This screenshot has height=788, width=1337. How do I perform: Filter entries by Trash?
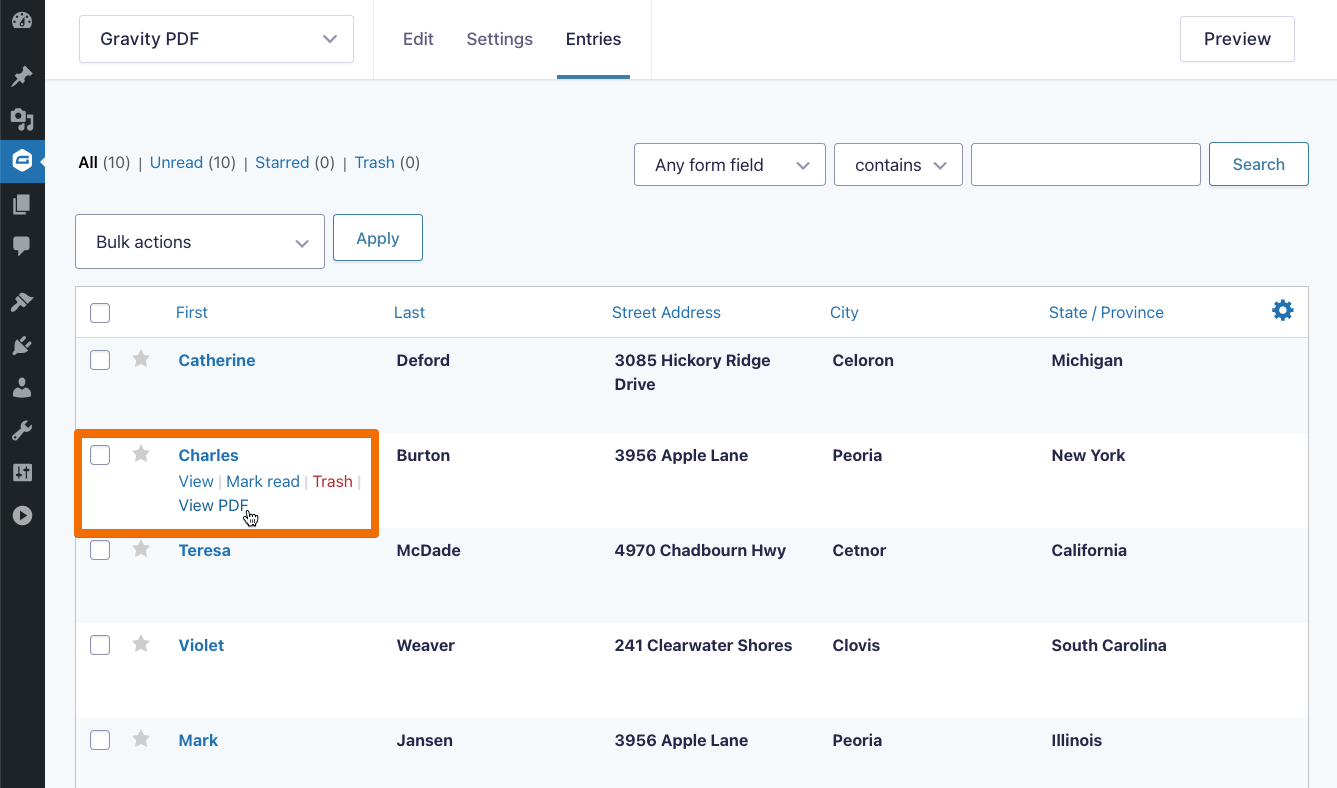click(374, 162)
